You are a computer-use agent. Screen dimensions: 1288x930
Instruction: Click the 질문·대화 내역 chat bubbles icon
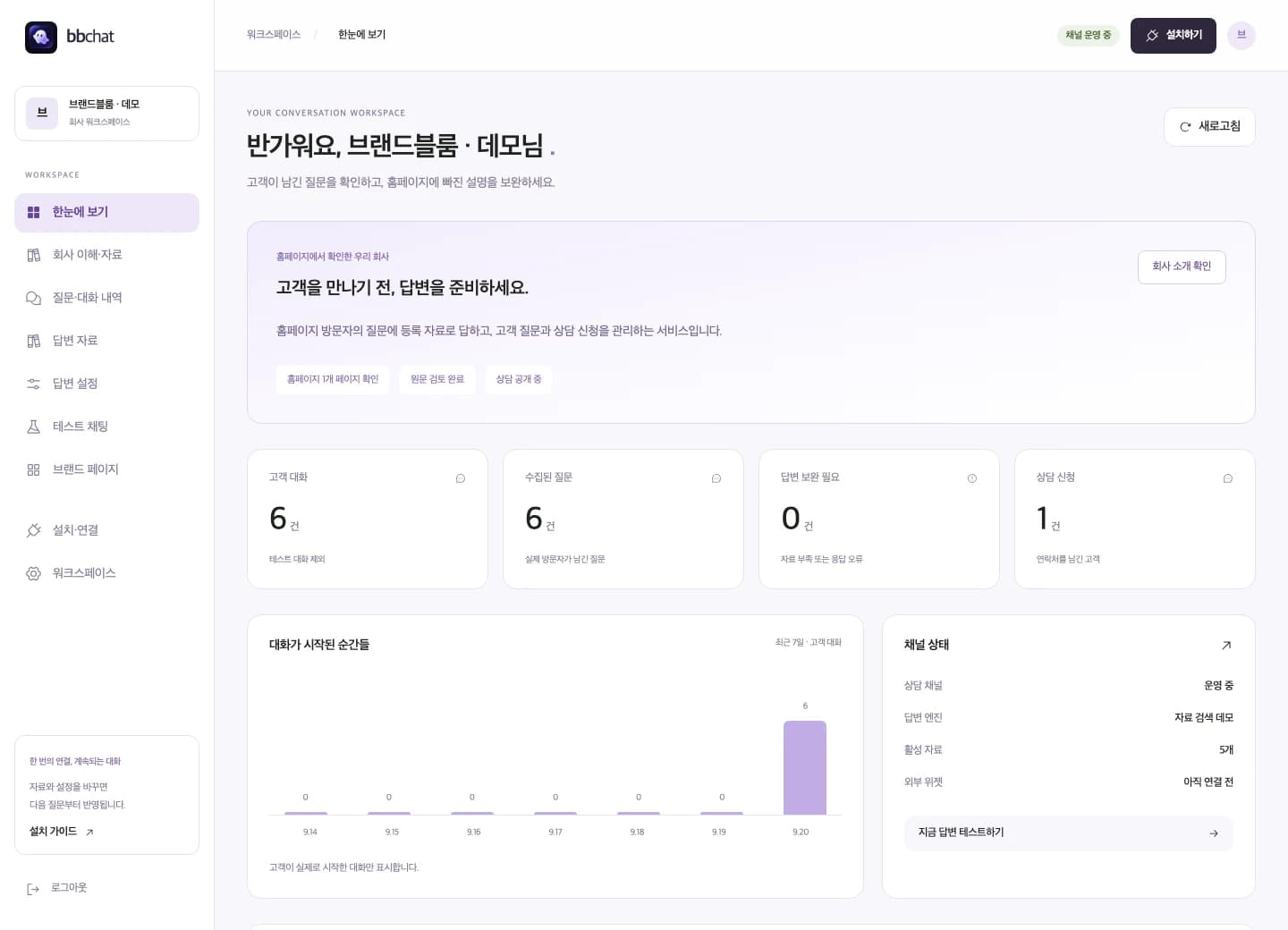(33, 299)
